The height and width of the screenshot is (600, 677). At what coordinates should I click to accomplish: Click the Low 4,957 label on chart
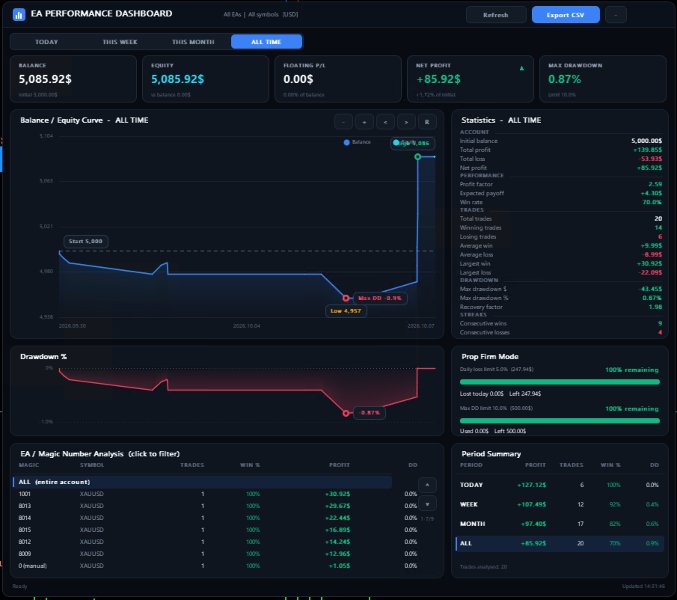pos(346,311)
